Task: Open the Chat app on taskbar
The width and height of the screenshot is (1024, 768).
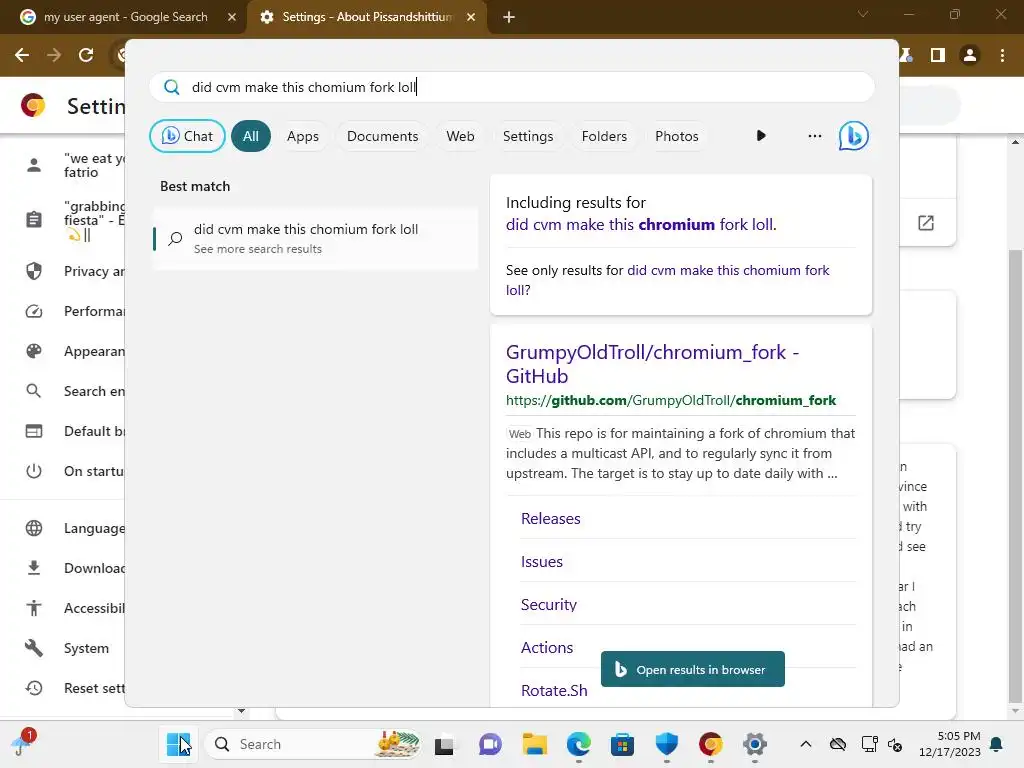Action: [490, 744]
